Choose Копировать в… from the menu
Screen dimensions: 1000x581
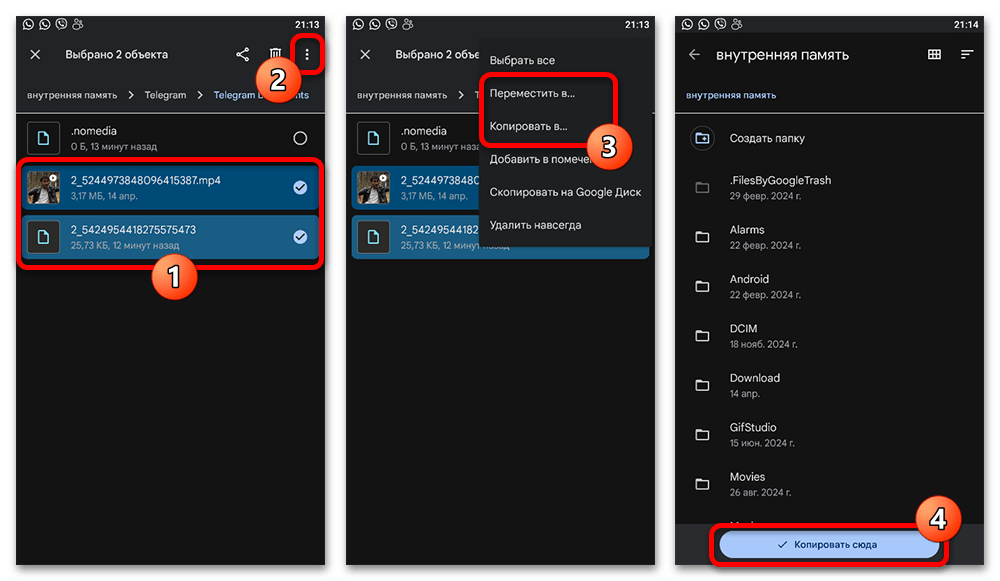point(528,126)
